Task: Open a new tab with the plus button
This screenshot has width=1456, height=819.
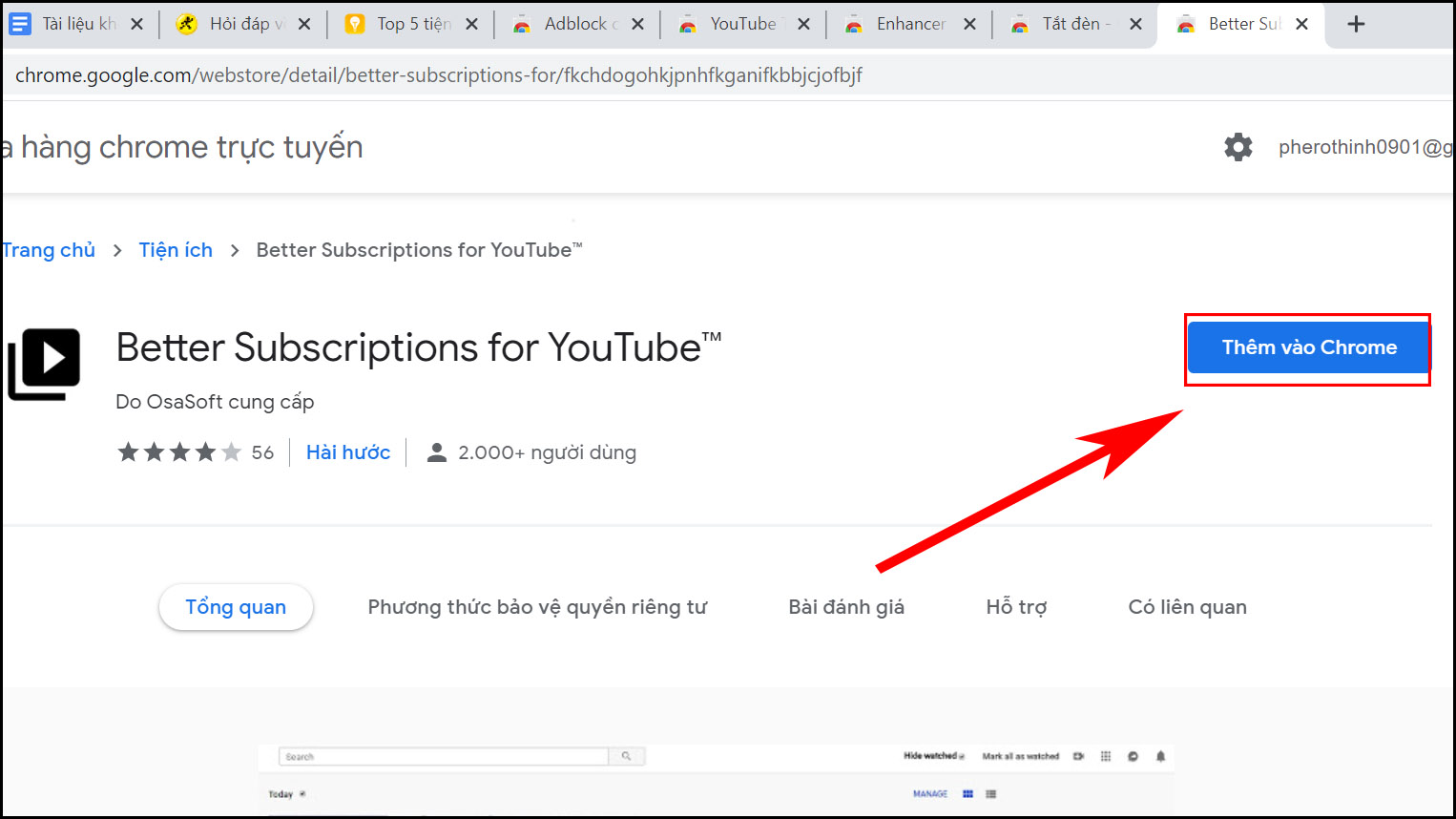Action: coord(1356,24)
